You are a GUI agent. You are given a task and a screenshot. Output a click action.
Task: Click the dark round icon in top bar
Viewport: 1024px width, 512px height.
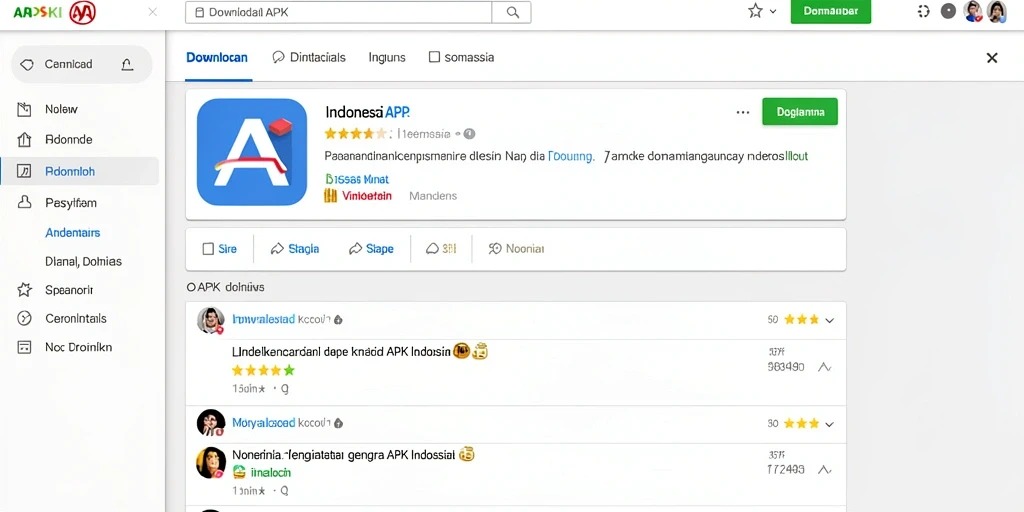pyautogui.click(x=948, y=11)
